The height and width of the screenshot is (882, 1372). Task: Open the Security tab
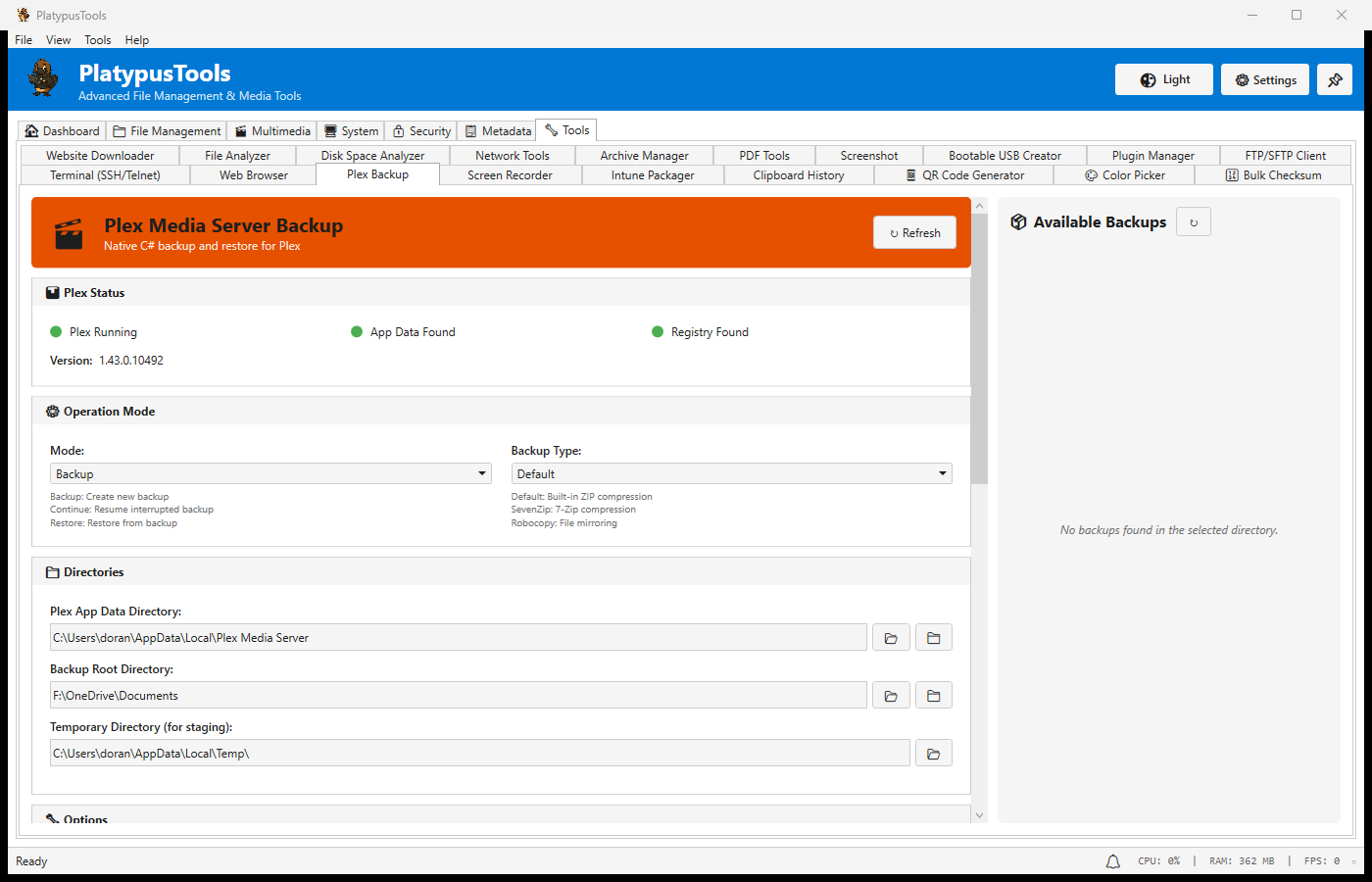click(421, 131)
